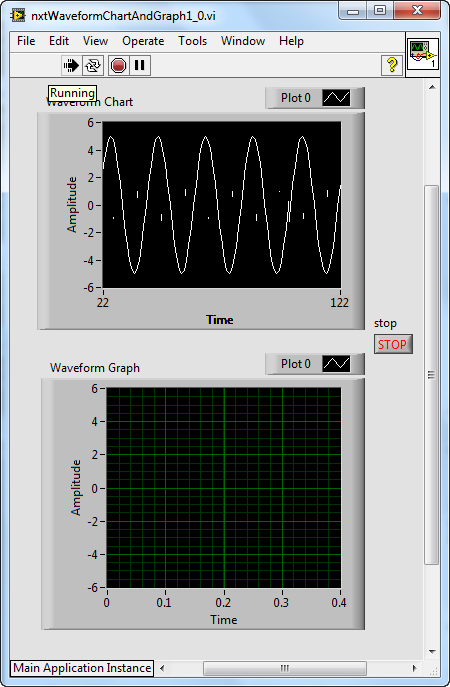450x687 pixels.
Task: Click inside the Waveform Graph plot area
Action: (x=223, y=488)
